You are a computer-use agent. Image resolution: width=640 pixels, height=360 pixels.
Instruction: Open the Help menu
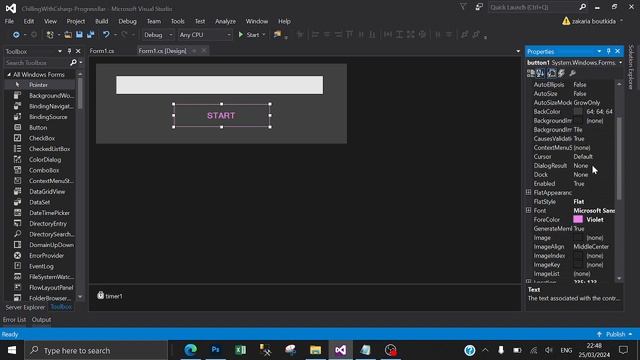pos(284,21)
